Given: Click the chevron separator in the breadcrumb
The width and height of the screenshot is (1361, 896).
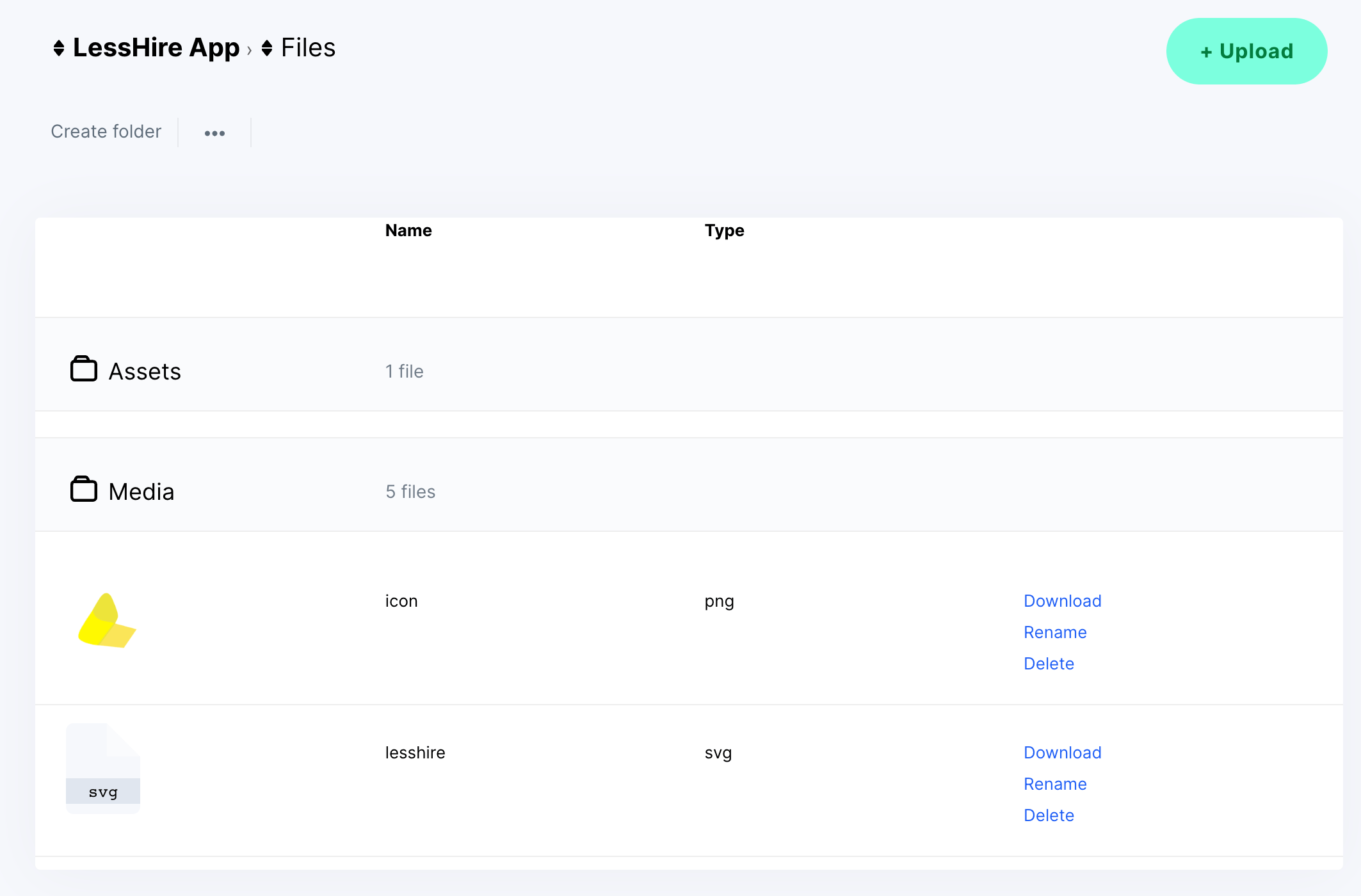Looking at the screenshot, I should click(x=248, y=49).
